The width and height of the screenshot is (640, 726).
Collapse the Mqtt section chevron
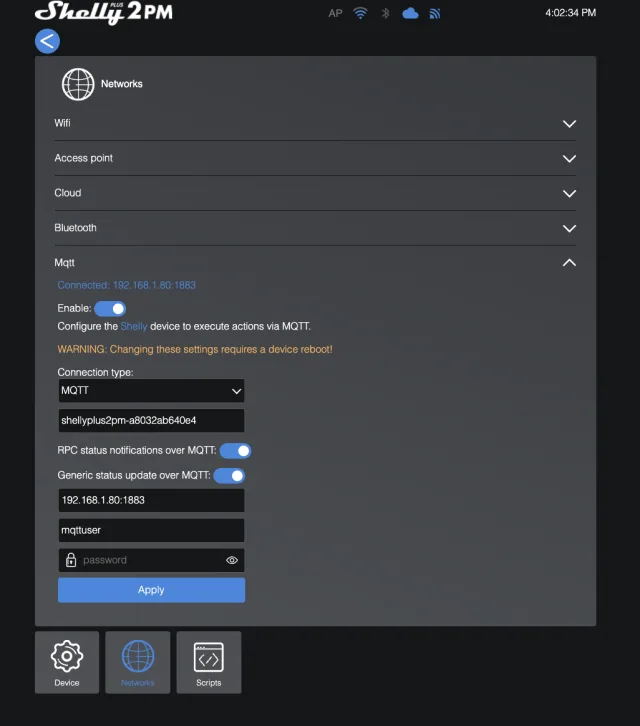coord(569,263)
